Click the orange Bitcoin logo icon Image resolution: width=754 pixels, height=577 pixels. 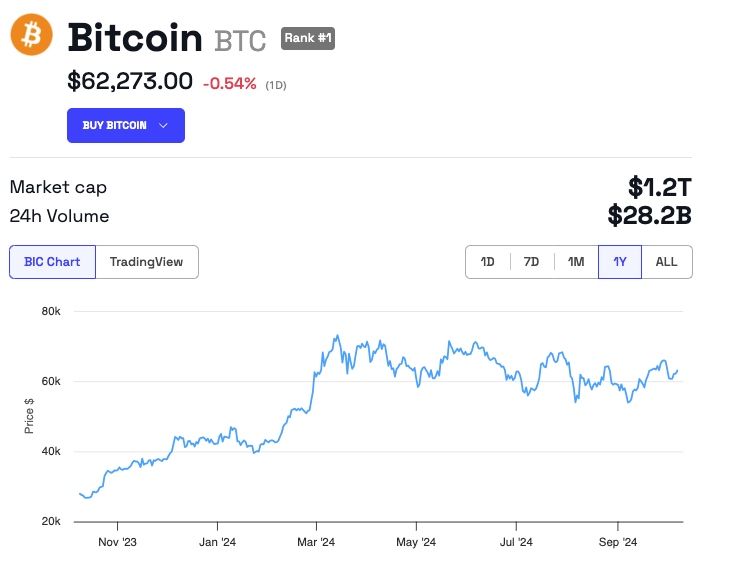click(x=30, y=35)
